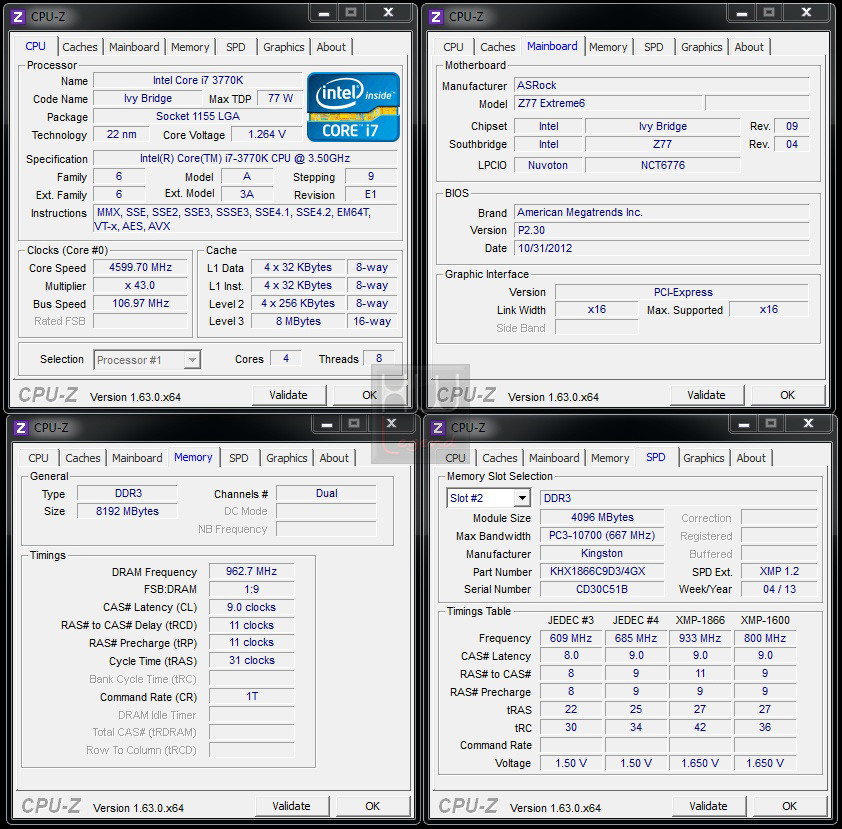This screenshot has width=842, height=829.
Task: Click Validate in Memory window
Action: point(292,806)
